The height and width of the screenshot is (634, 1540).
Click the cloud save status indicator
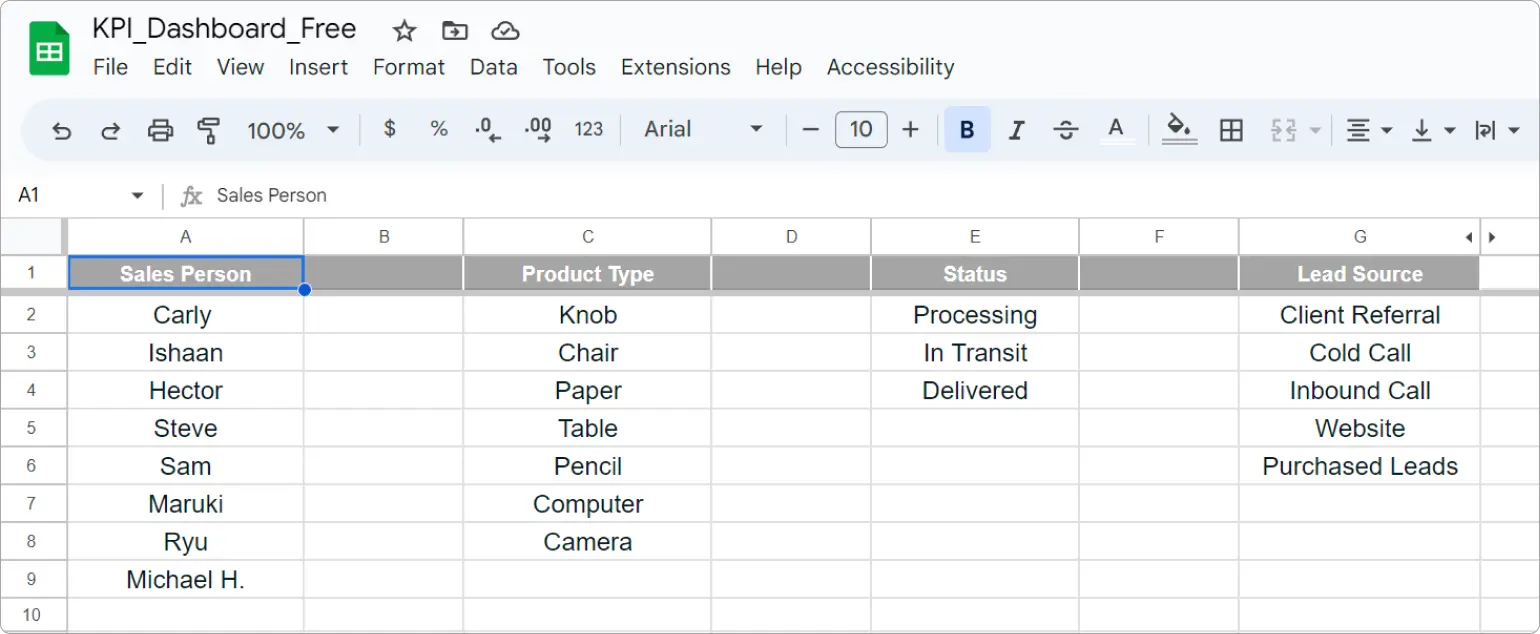coord(505,31)
